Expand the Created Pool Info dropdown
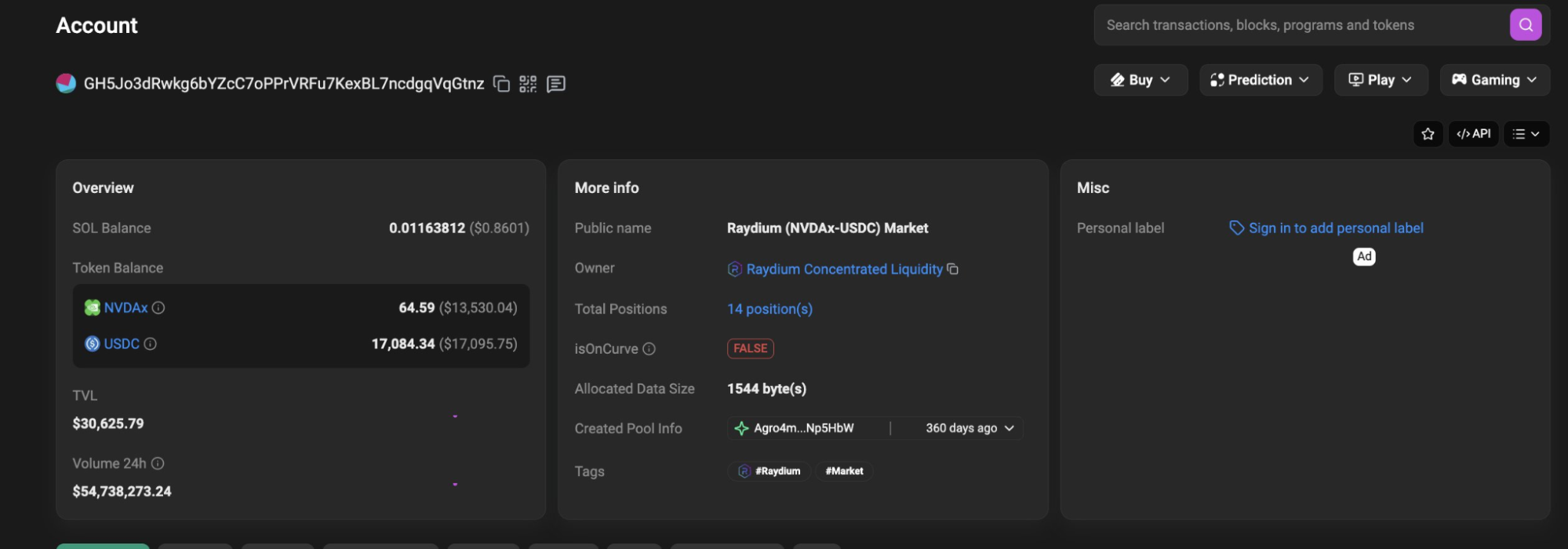 [1010, 428]
